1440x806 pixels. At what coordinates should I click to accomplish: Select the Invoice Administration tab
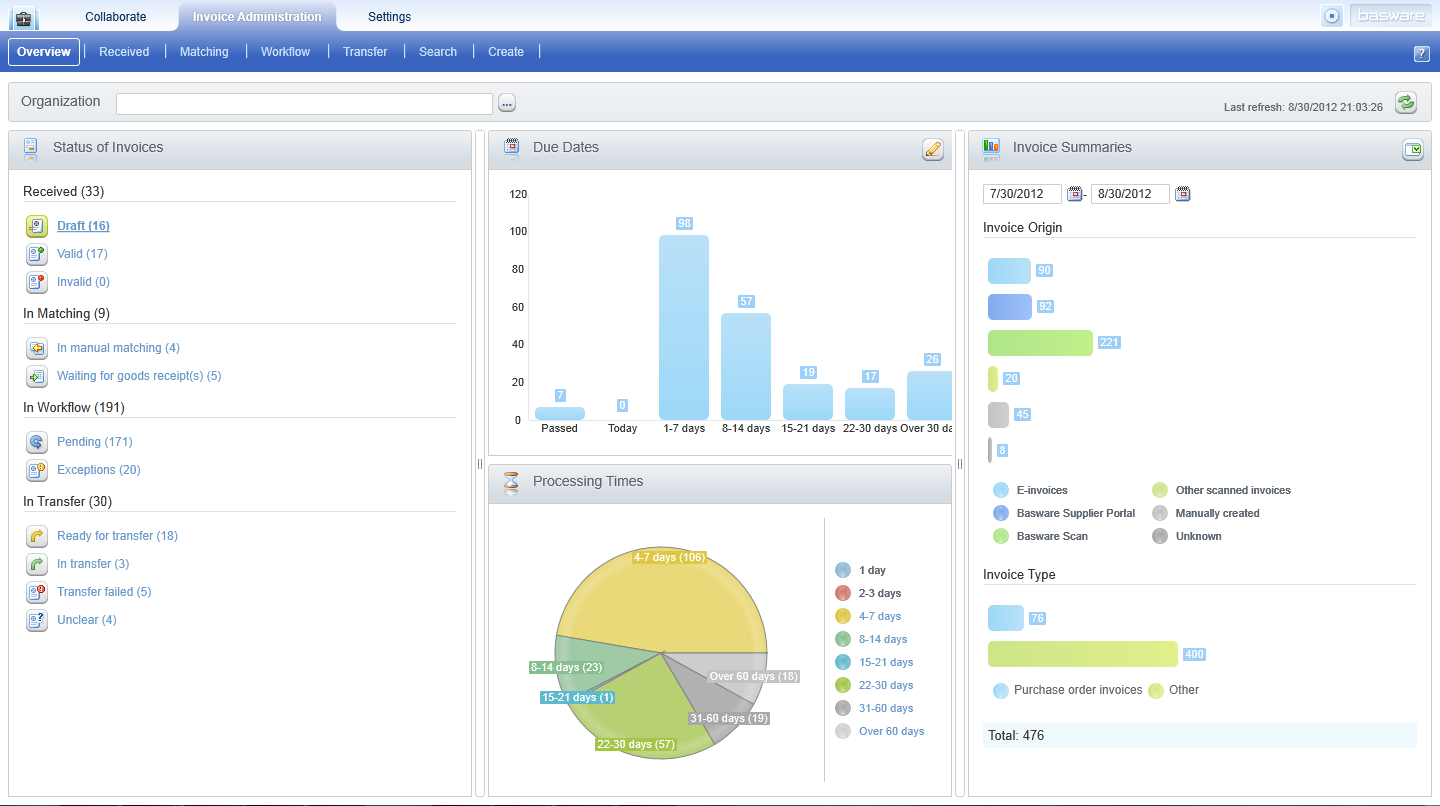coord(257,17)
